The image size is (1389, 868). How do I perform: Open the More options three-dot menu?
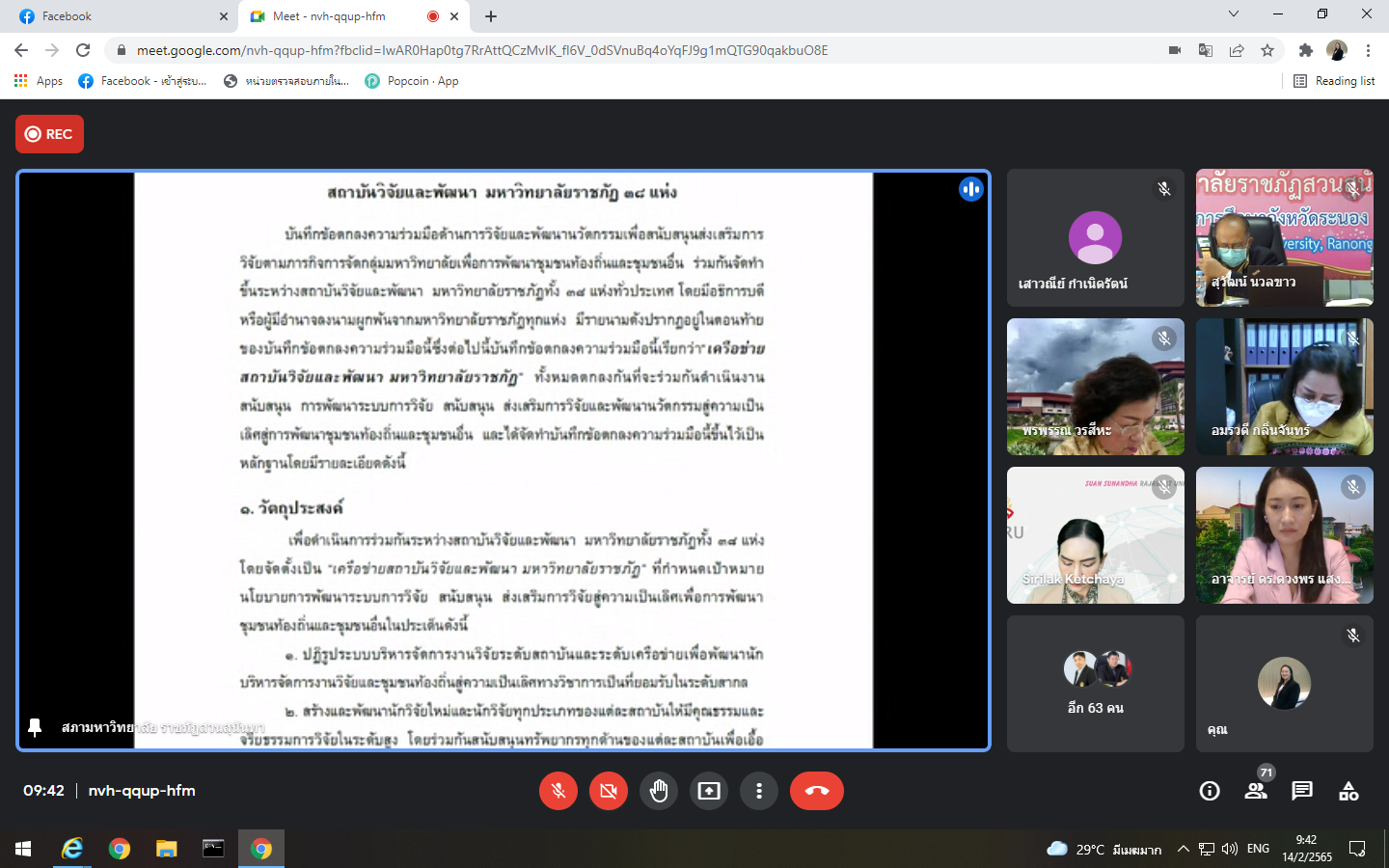[x=759, y=791]
